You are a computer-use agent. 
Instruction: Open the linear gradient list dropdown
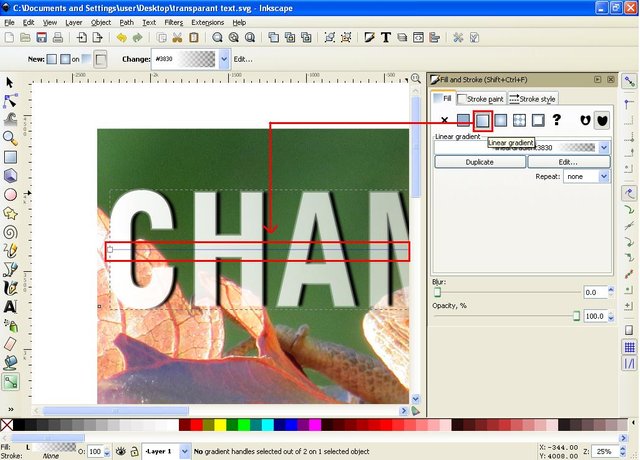click(604, 147)
